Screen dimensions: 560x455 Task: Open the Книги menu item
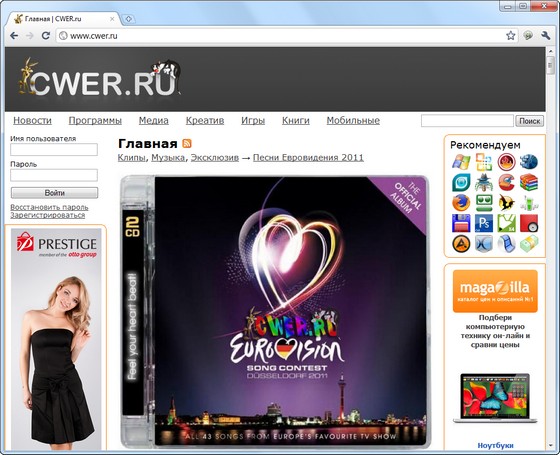(296, 121)
